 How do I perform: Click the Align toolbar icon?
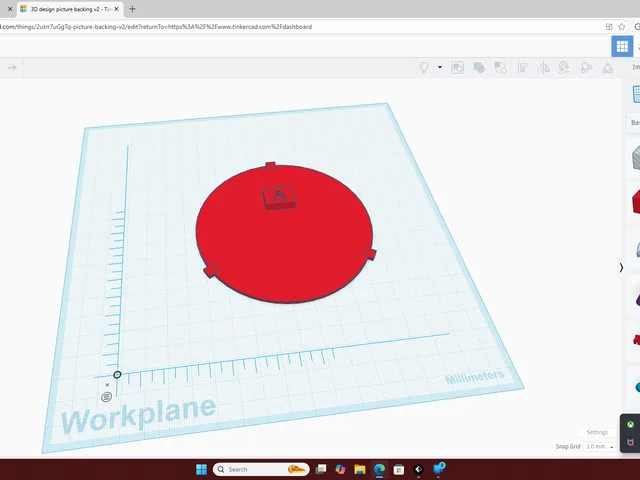click(x=522, y=67)
